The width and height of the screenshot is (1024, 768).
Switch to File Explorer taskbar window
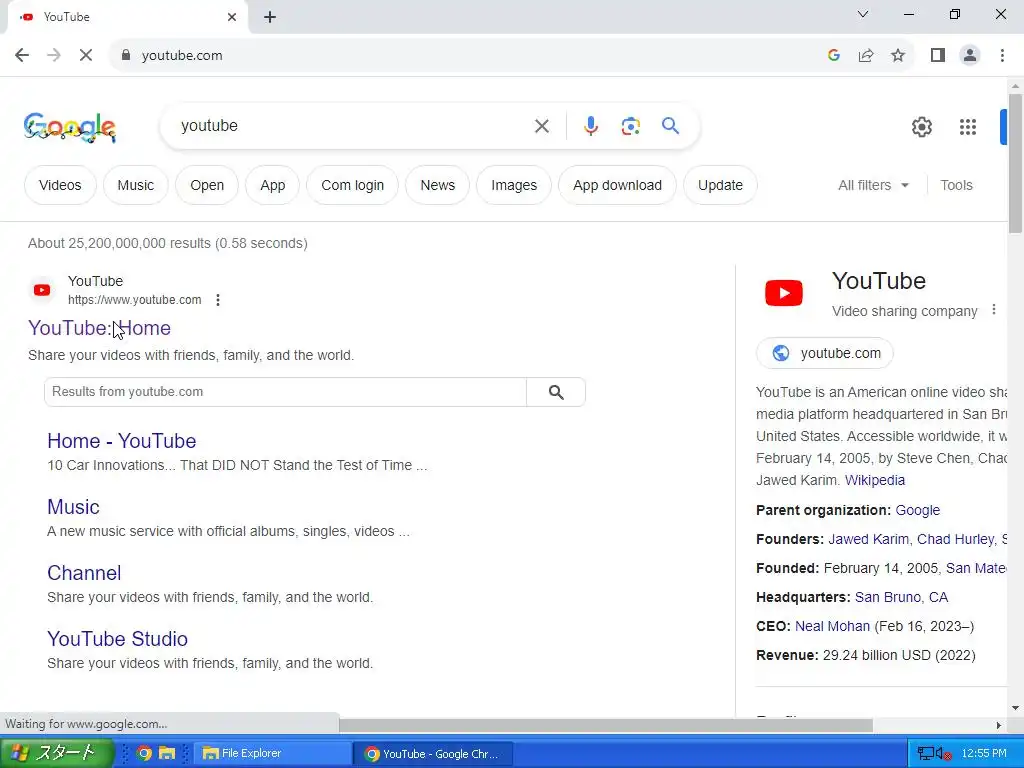[x=272, y=754]
